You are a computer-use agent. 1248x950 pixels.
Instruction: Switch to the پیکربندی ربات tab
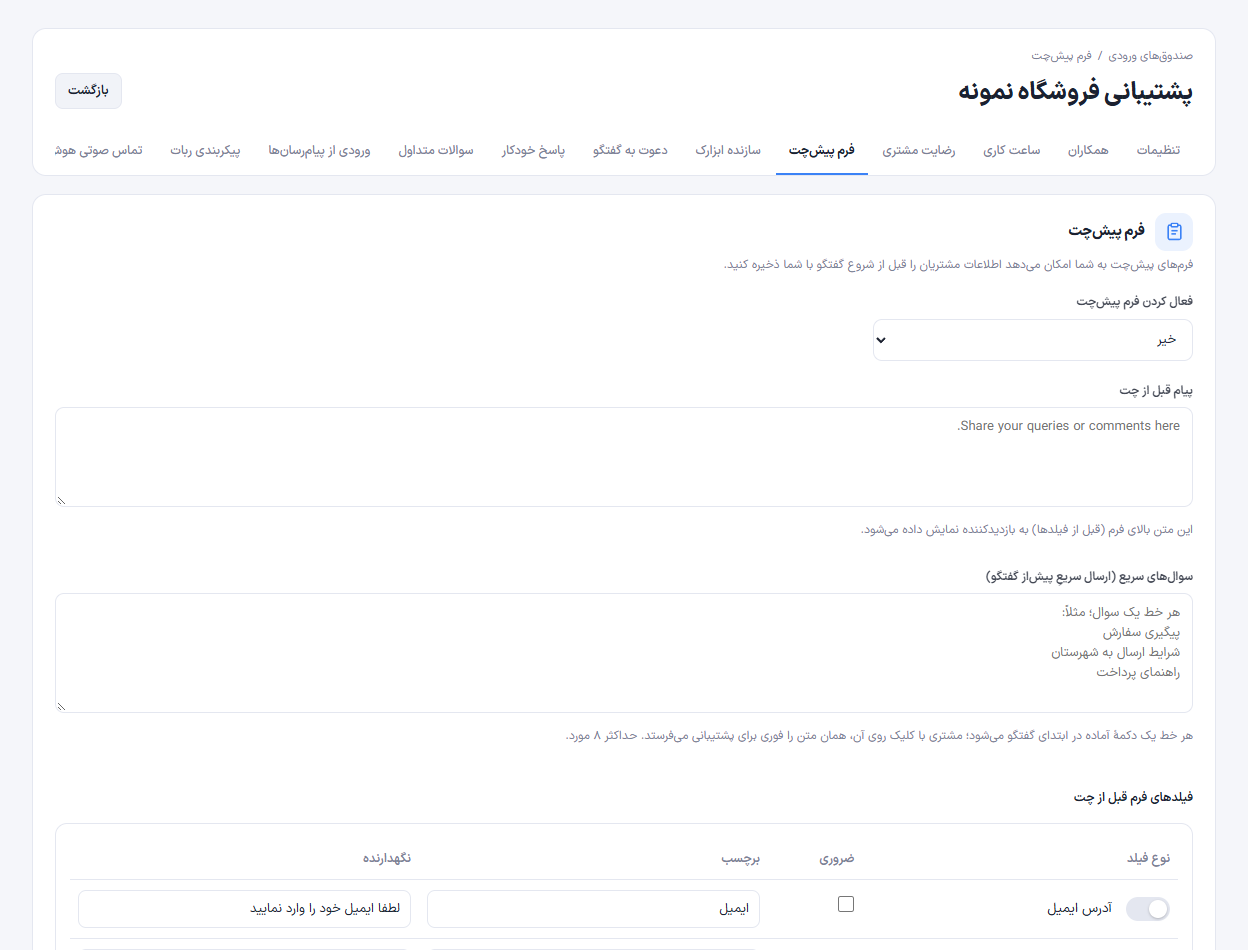point(205,151)
